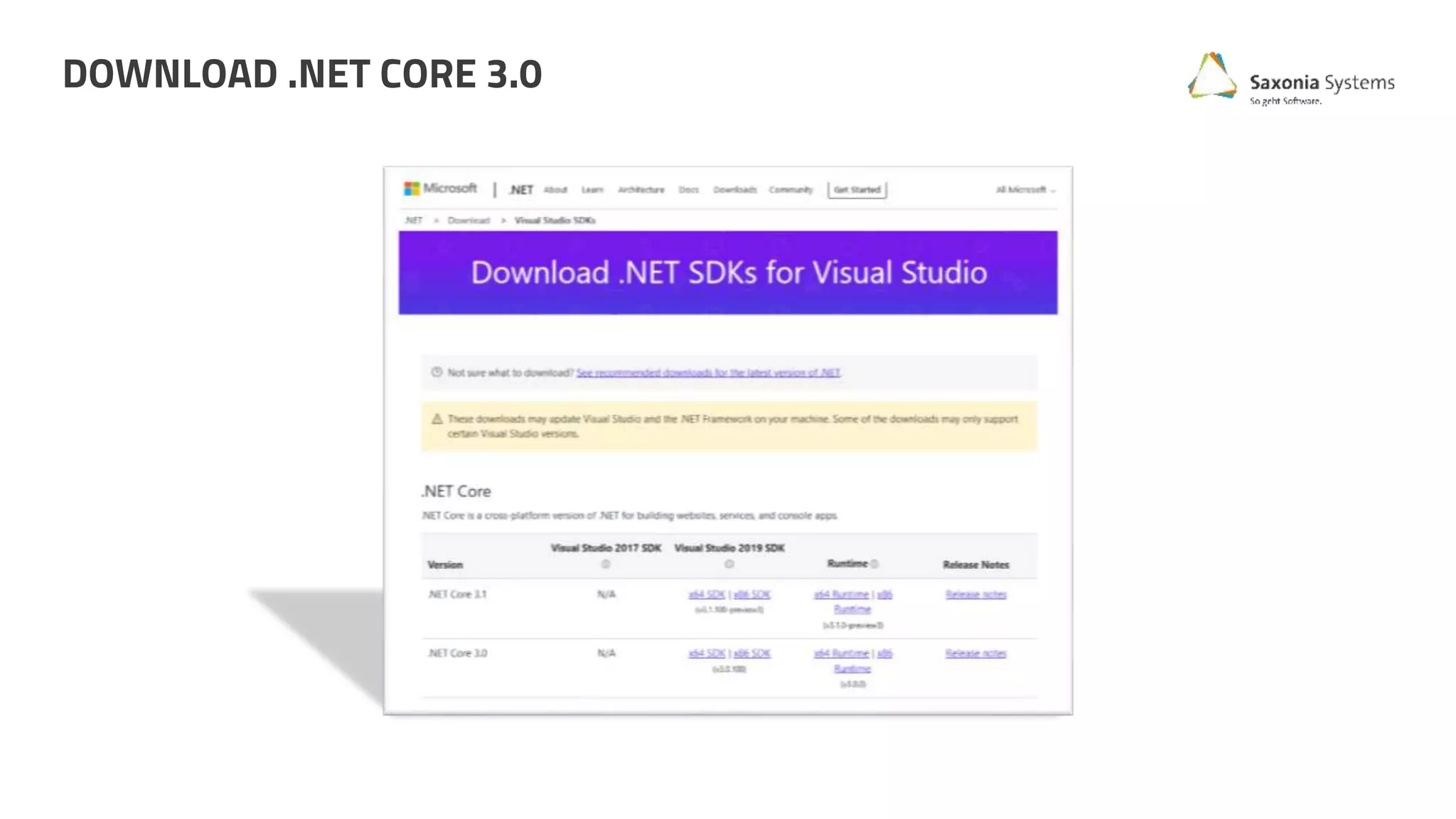Open the Downloads menu item
1456x819 pixels.
pos(734,190)
